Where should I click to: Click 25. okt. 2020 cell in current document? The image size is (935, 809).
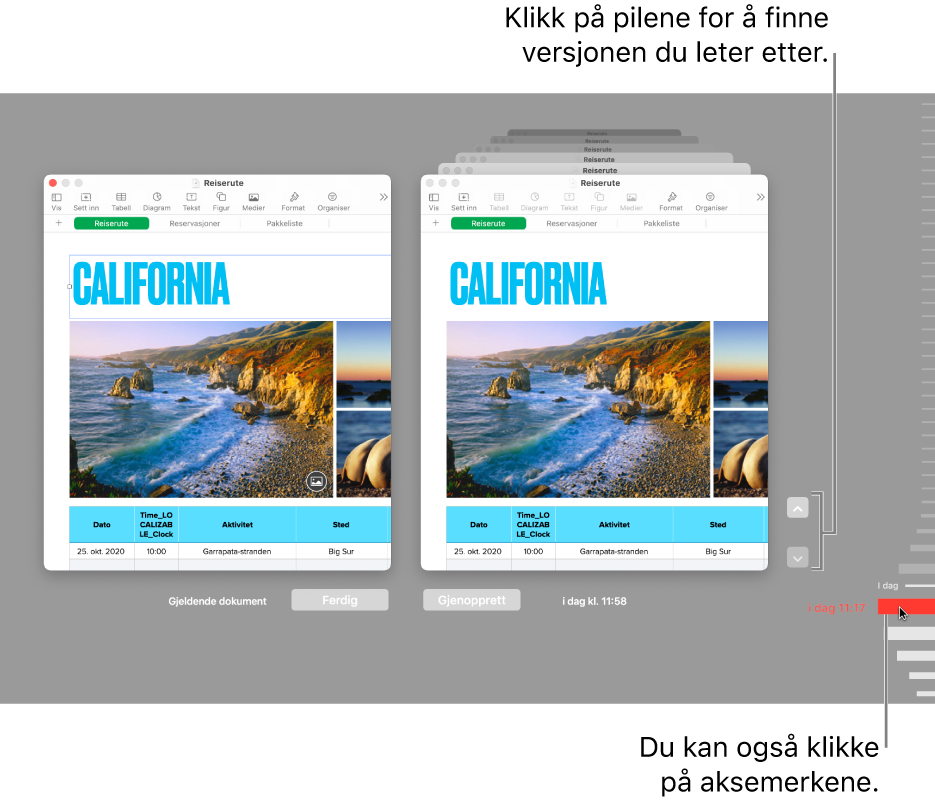pyautogui.click(x=101, y=551)
